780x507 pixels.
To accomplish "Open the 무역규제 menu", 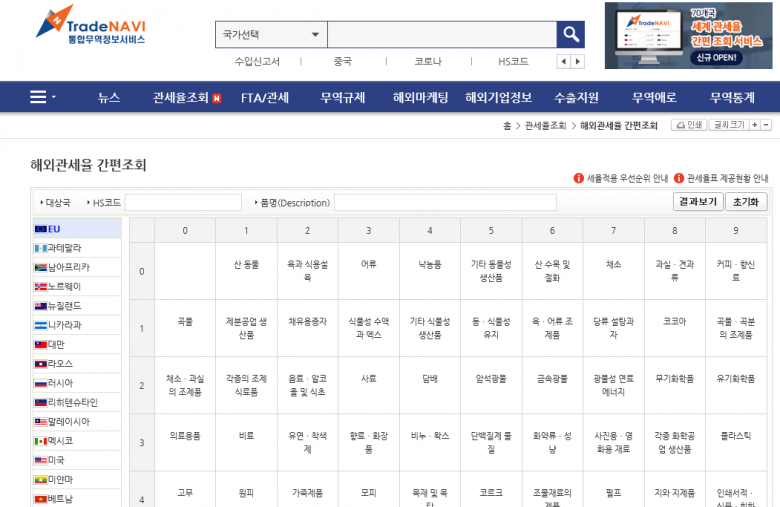I will [342, 98].
